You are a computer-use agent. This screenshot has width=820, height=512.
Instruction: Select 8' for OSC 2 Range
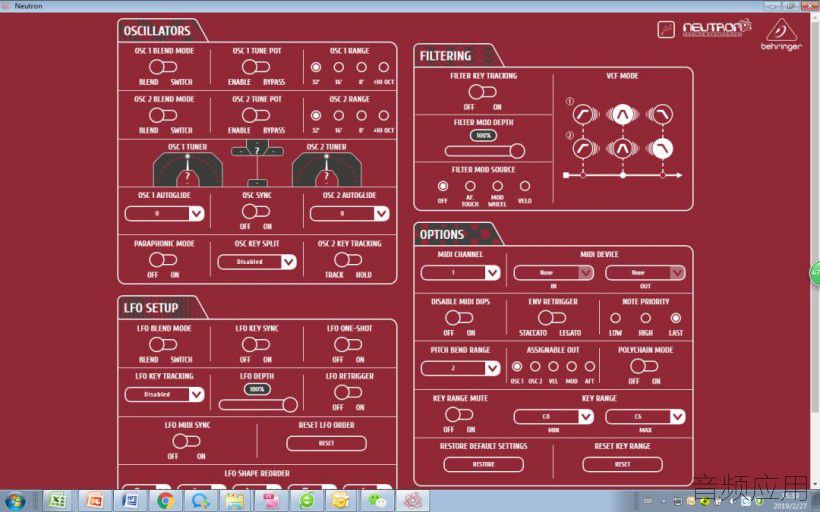(x=361, y=115)
